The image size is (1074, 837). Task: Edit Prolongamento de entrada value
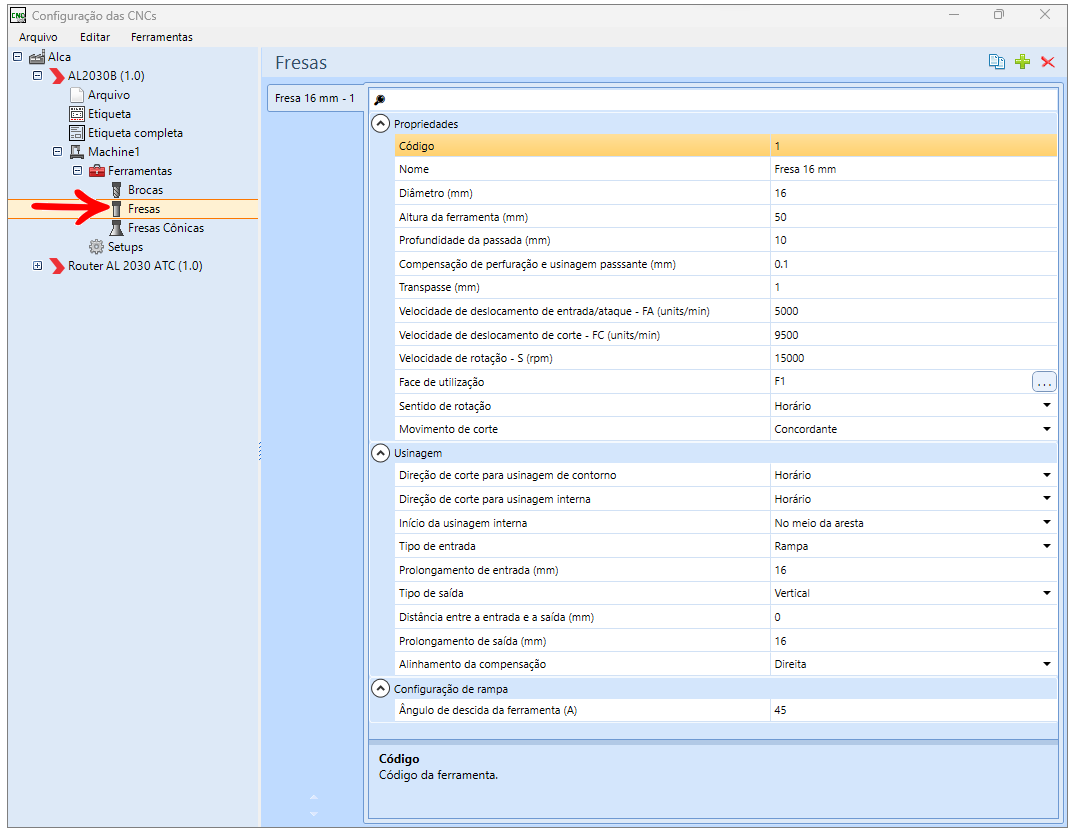point(913,570)
